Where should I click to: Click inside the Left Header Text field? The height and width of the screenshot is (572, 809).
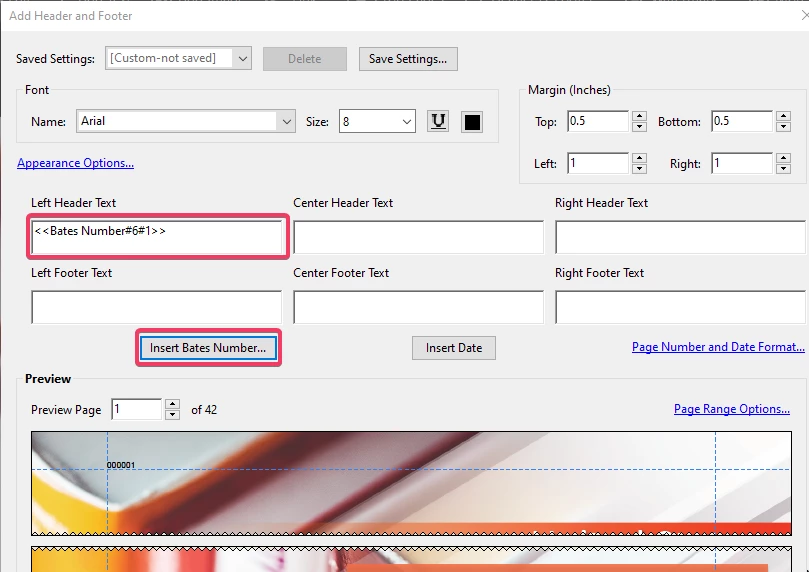coord(157,237)
